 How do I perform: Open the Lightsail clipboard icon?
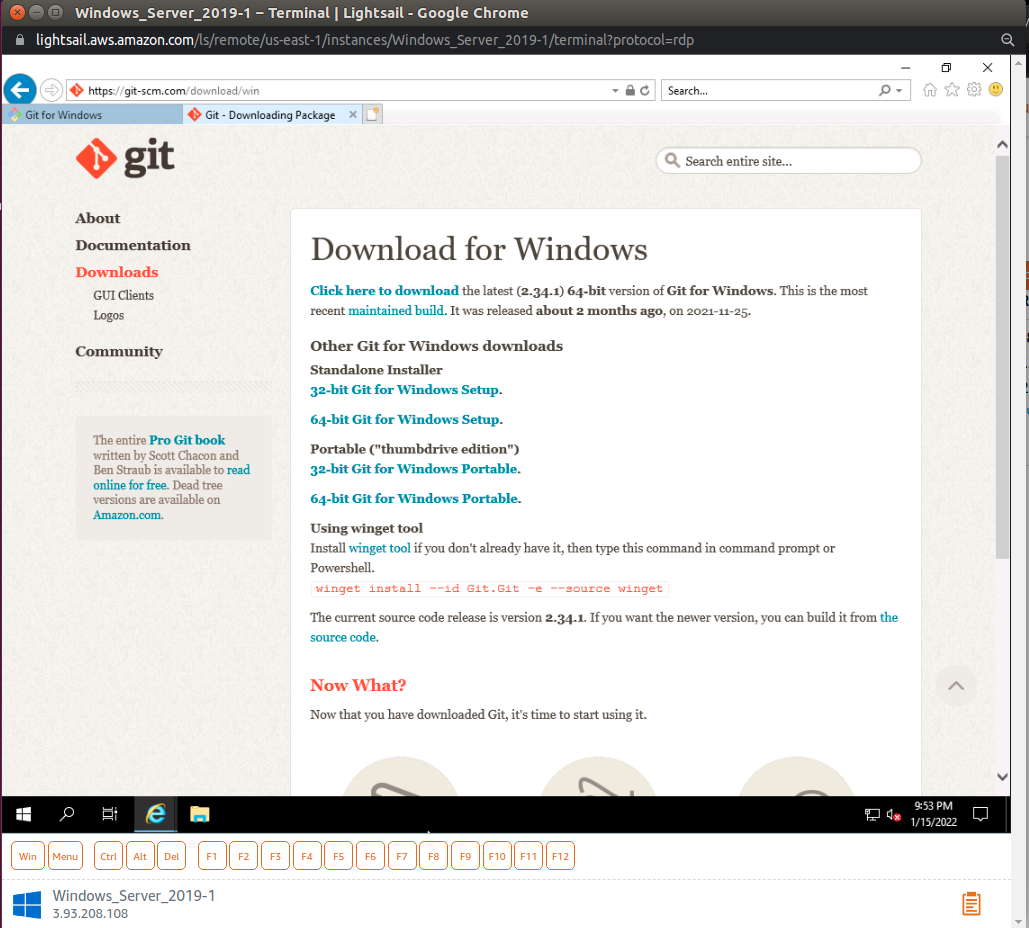tap(971, 904)
